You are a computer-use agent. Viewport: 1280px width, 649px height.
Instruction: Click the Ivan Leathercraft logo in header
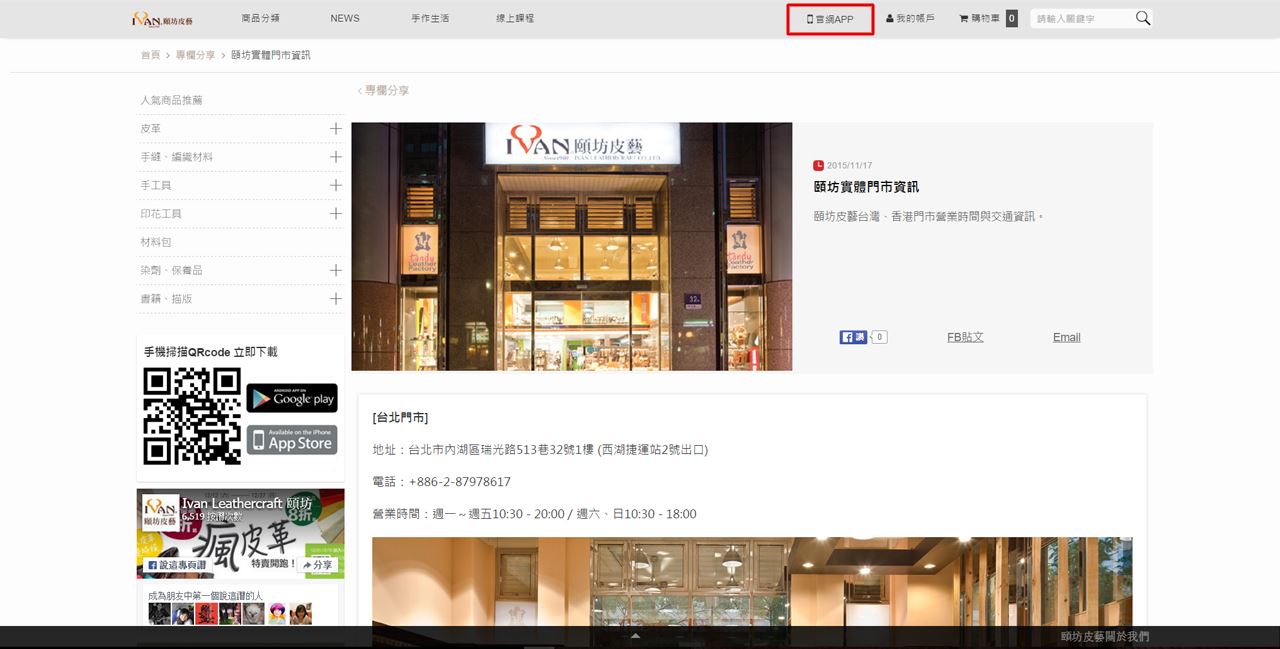pyautogui.click(x=162, y=19)
